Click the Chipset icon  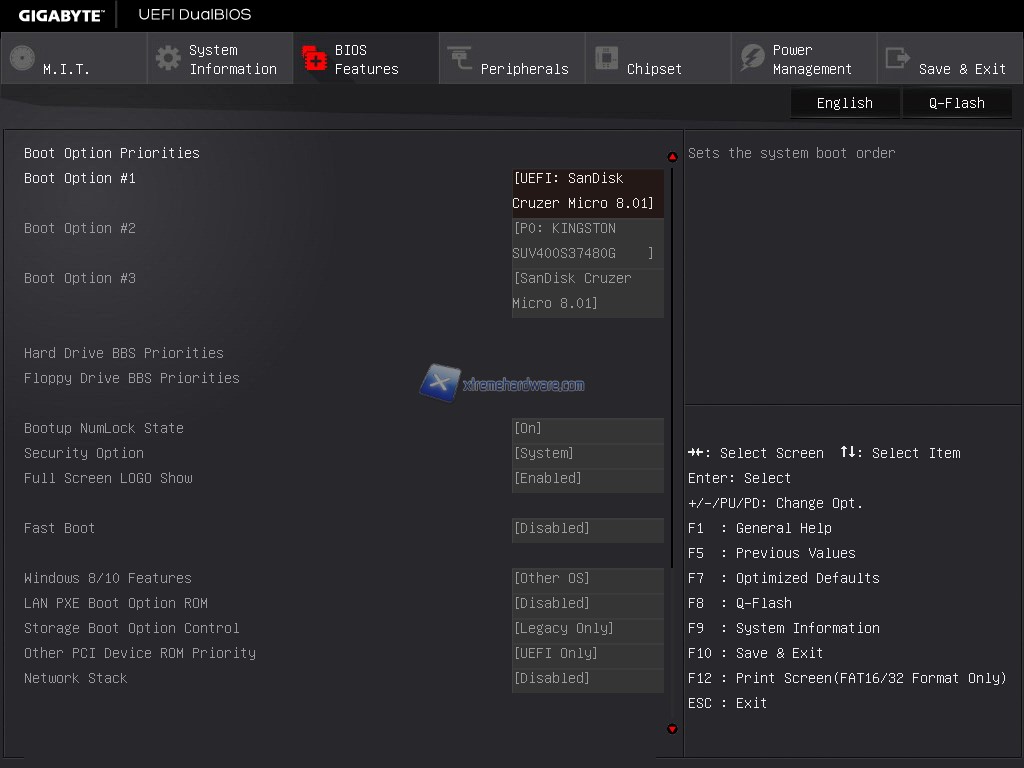(x=606, y=58)
